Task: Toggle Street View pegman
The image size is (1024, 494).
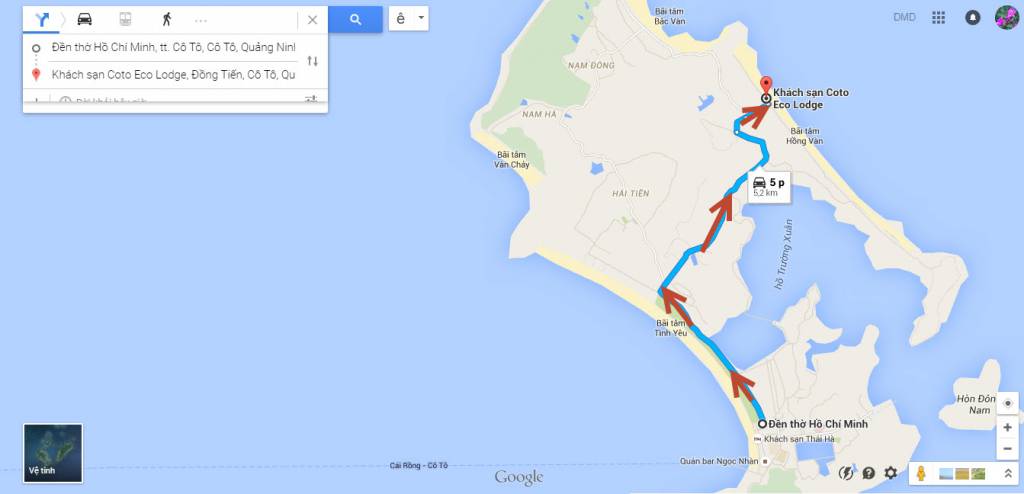Action: pos(921,473)
